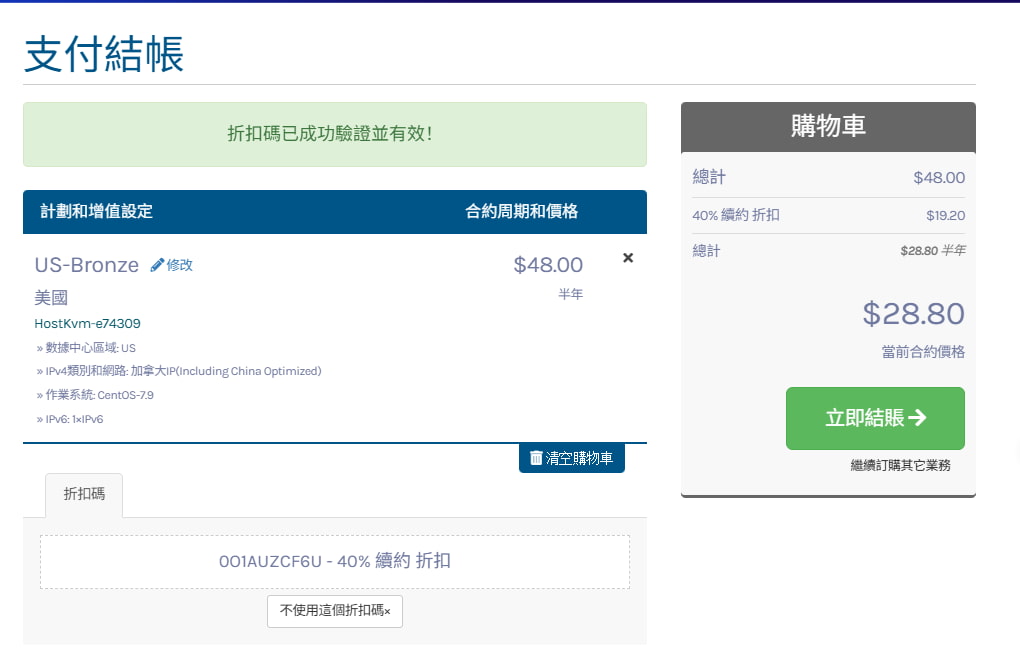Click the HostKvm-e74309 hostname label
The height and width of the screenshot is (664, 1020).
click(x=87, y=323)
